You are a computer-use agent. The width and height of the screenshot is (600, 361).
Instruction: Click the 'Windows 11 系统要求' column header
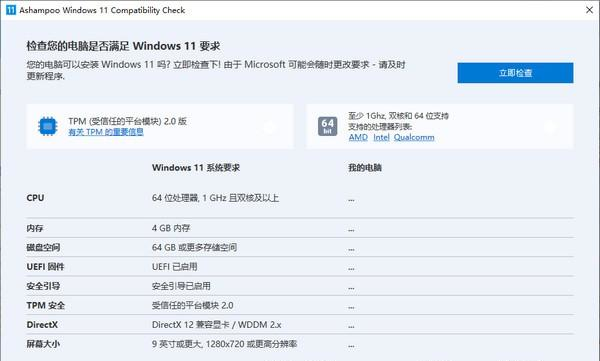point(196,168)
